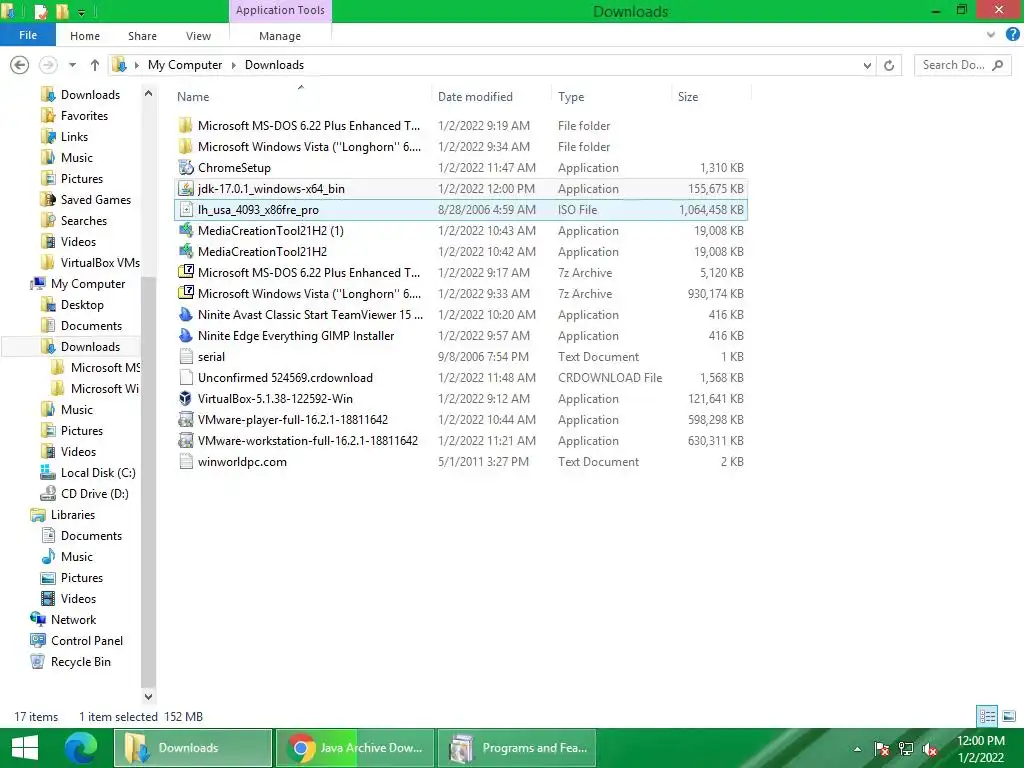Go back with the Back arrow button
1024x768 pixels.
point(20,65)
